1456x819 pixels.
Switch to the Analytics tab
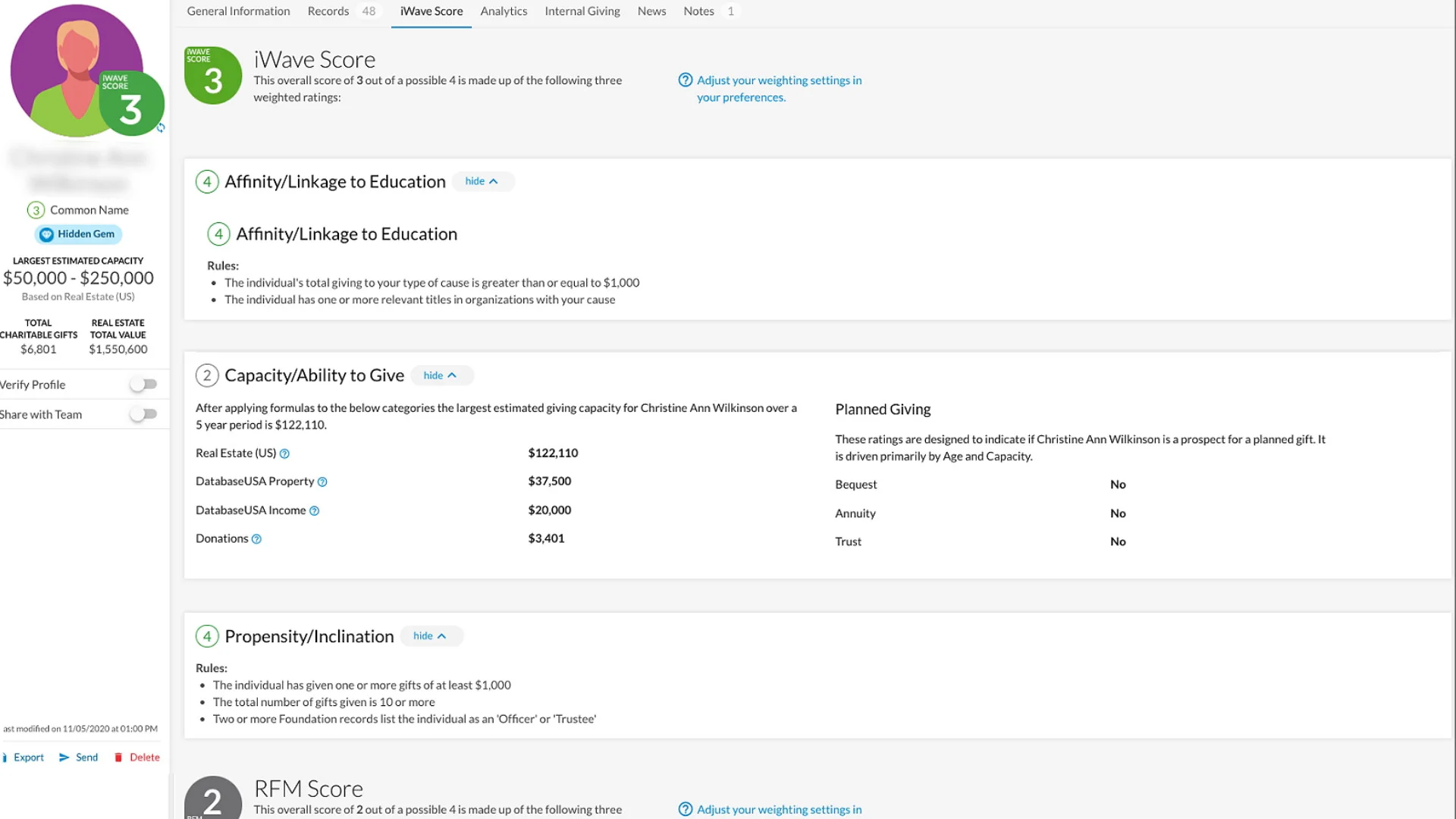point(504,11)
